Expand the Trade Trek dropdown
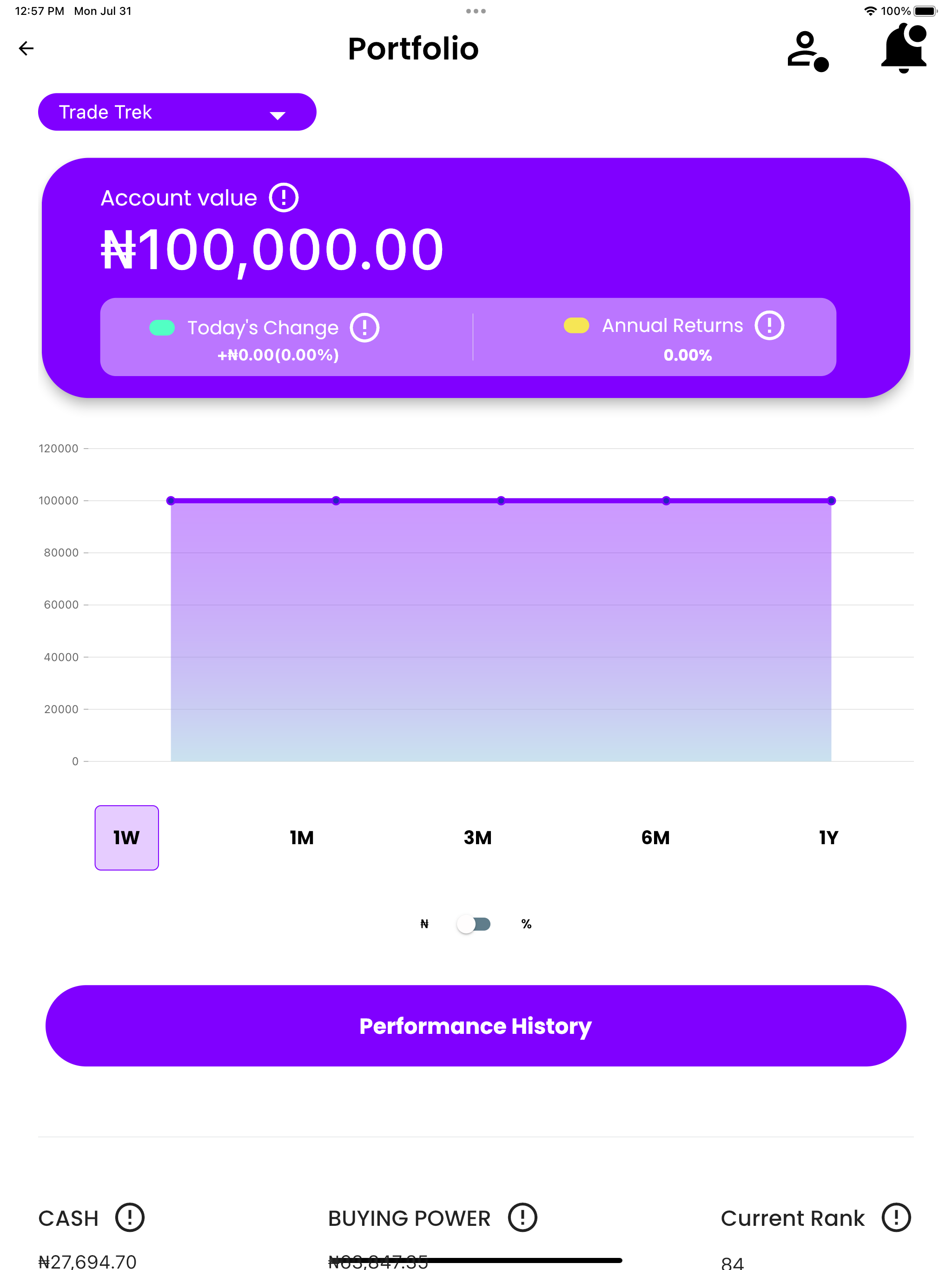 click(177, 112)
